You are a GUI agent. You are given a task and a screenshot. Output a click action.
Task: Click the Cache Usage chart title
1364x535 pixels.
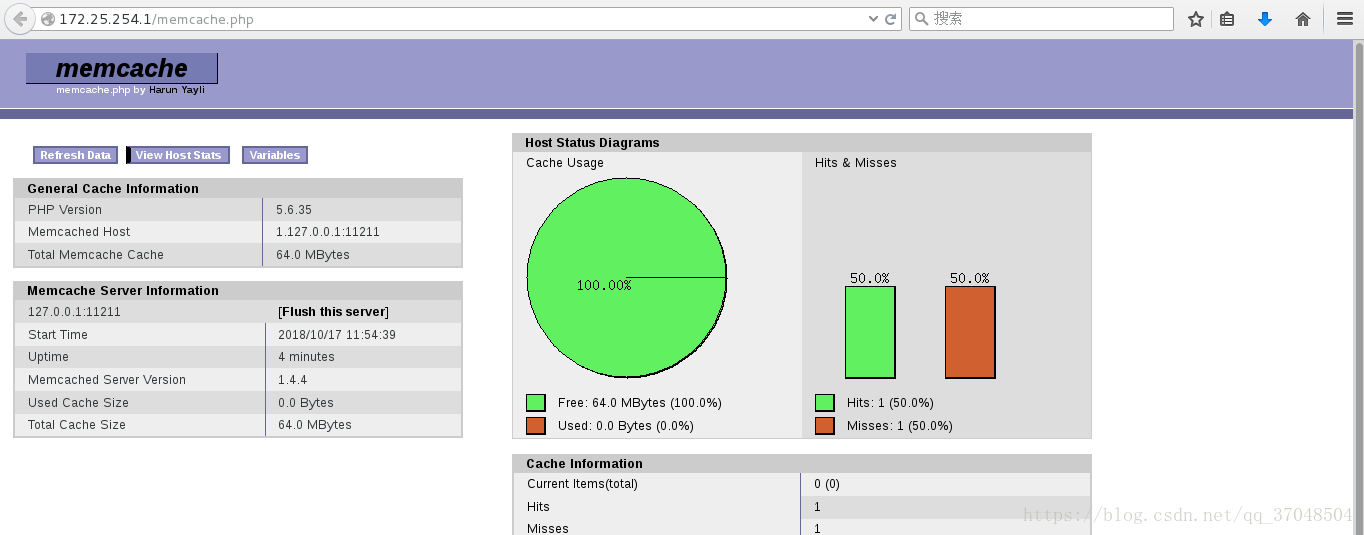point(565,163)
